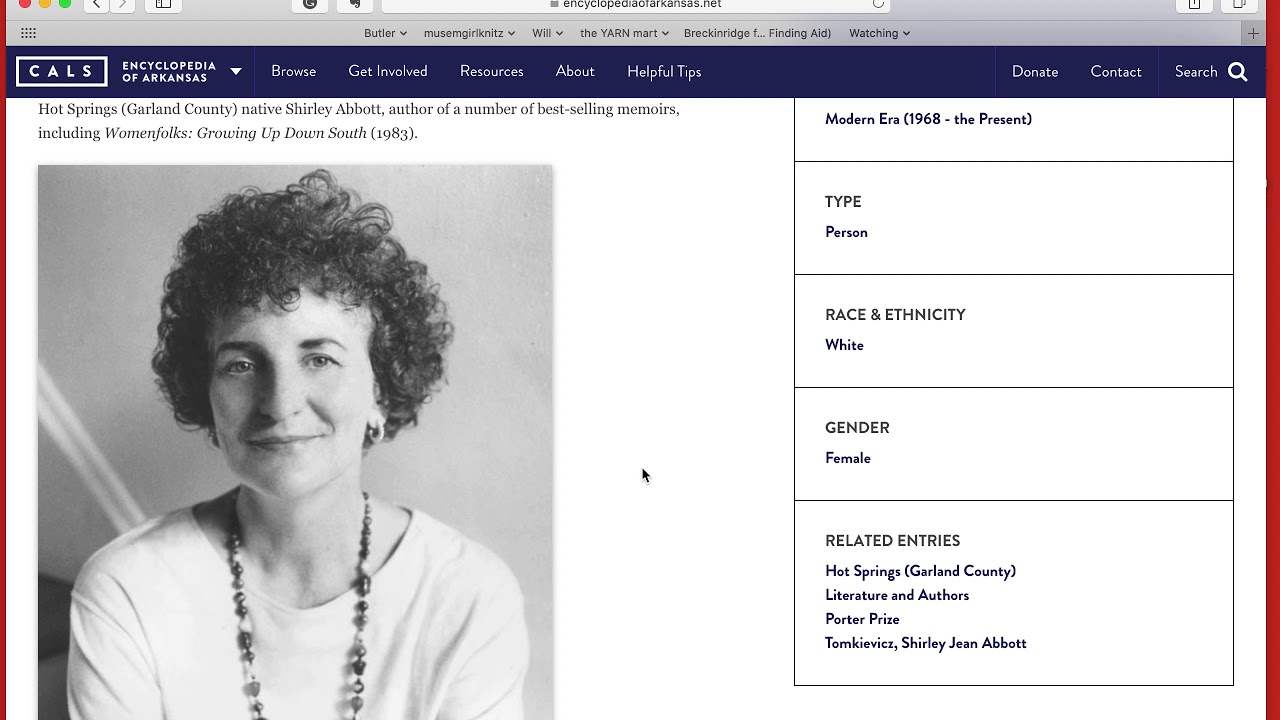Click the RACE & ETHNICITY heading
This screenshot has width=1280, height=720.
click(x=895, y=315)
